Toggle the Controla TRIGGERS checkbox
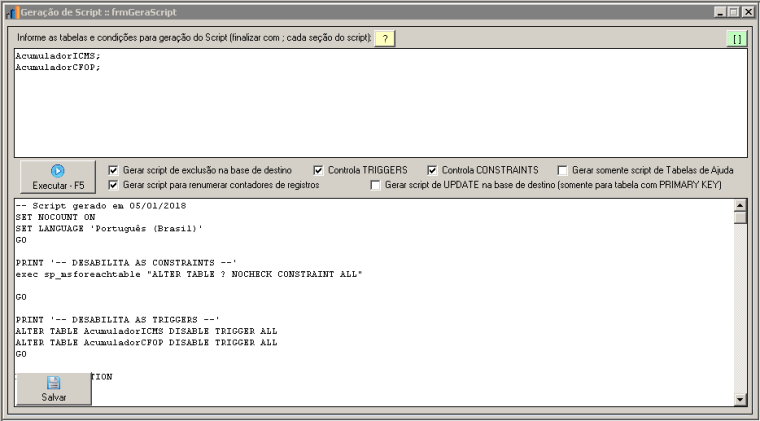The width and height of the screenshot is (760, 421). pyautogui.click(x=318, y=170)
